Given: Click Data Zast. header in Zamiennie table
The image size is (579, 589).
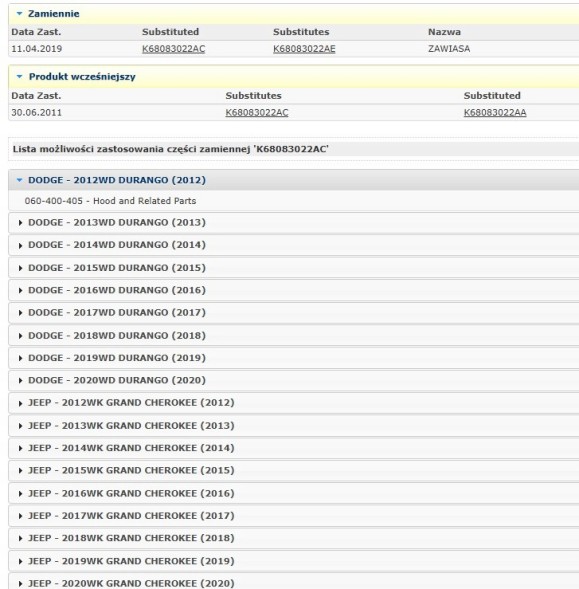Looking at the screenshot, I should 36,32.
